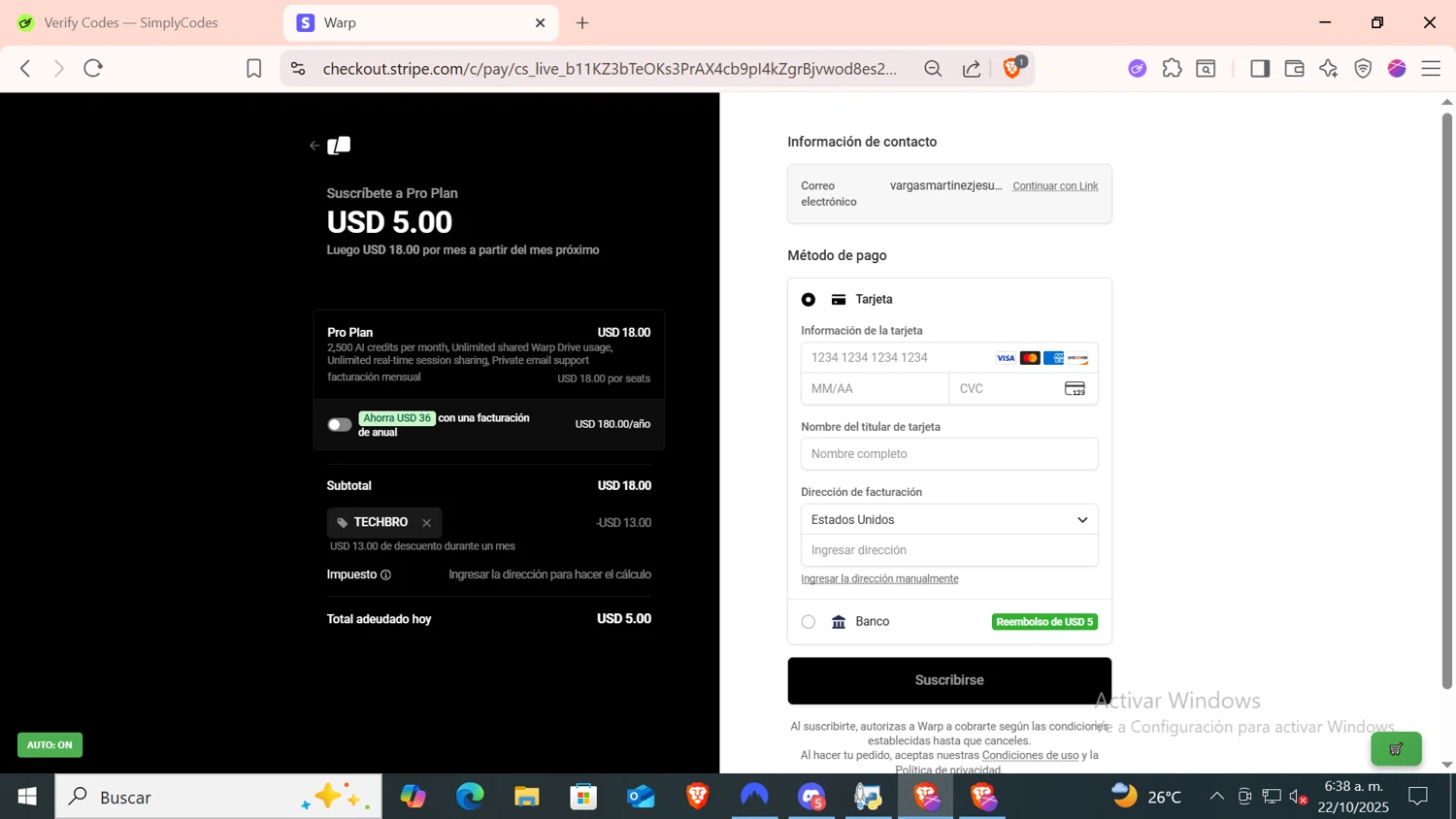Click the green shopping cart extension button
The height and width of the screenshot is (819, 1456).
tap(1396, 748)
